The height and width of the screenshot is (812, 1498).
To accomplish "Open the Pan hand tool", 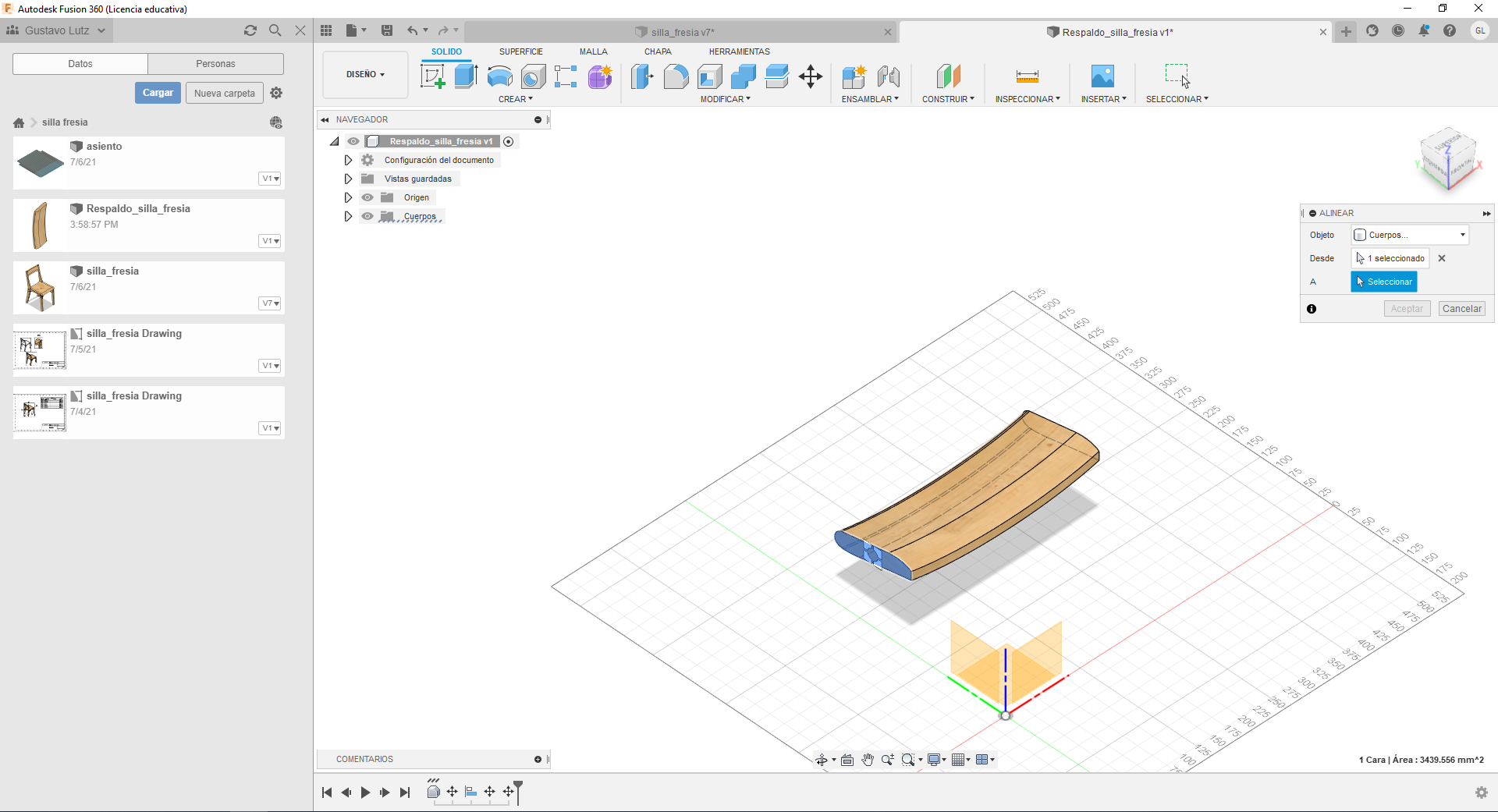I will 868,760.
